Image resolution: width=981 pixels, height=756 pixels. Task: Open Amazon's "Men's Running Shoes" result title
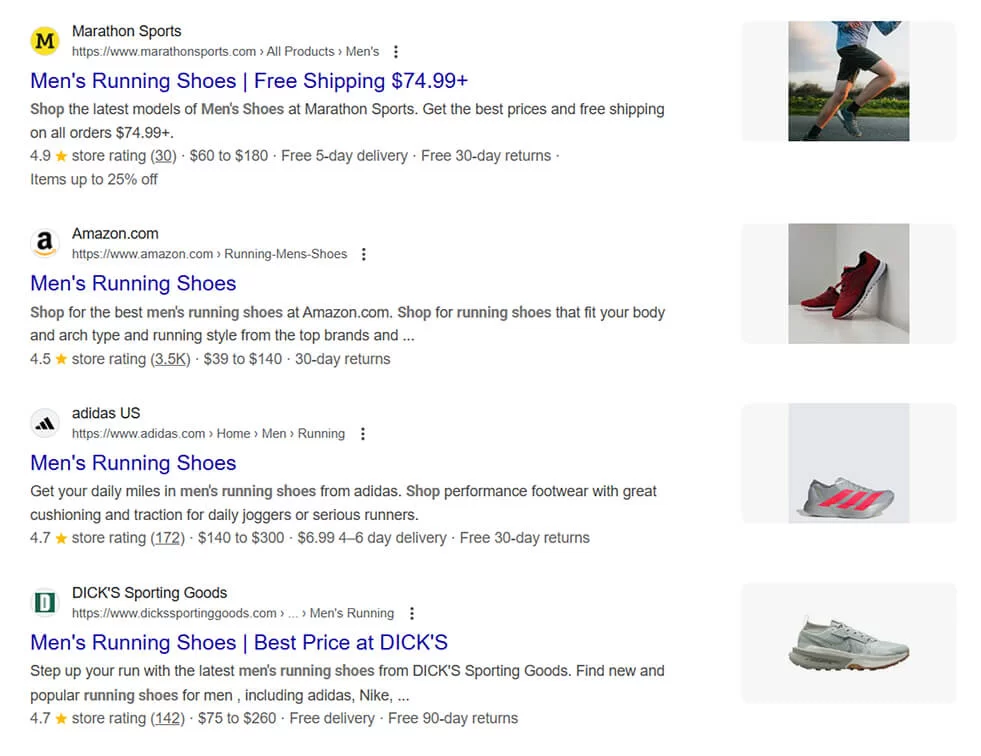coord(133,283)
